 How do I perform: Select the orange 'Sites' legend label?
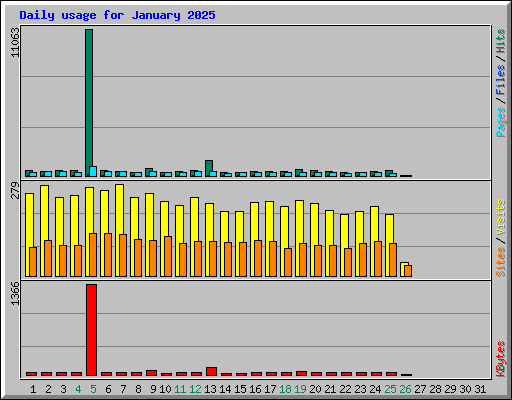click(501, 262)
